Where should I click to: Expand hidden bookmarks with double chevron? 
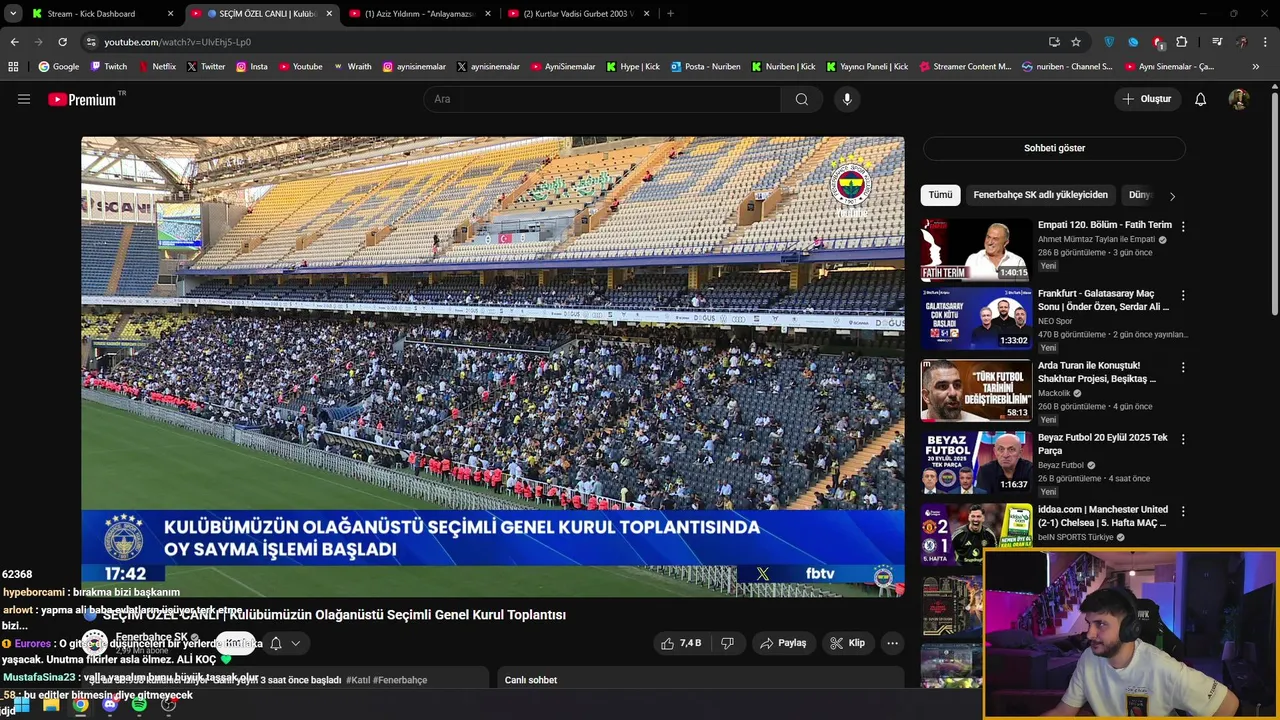coord(1256,67)
